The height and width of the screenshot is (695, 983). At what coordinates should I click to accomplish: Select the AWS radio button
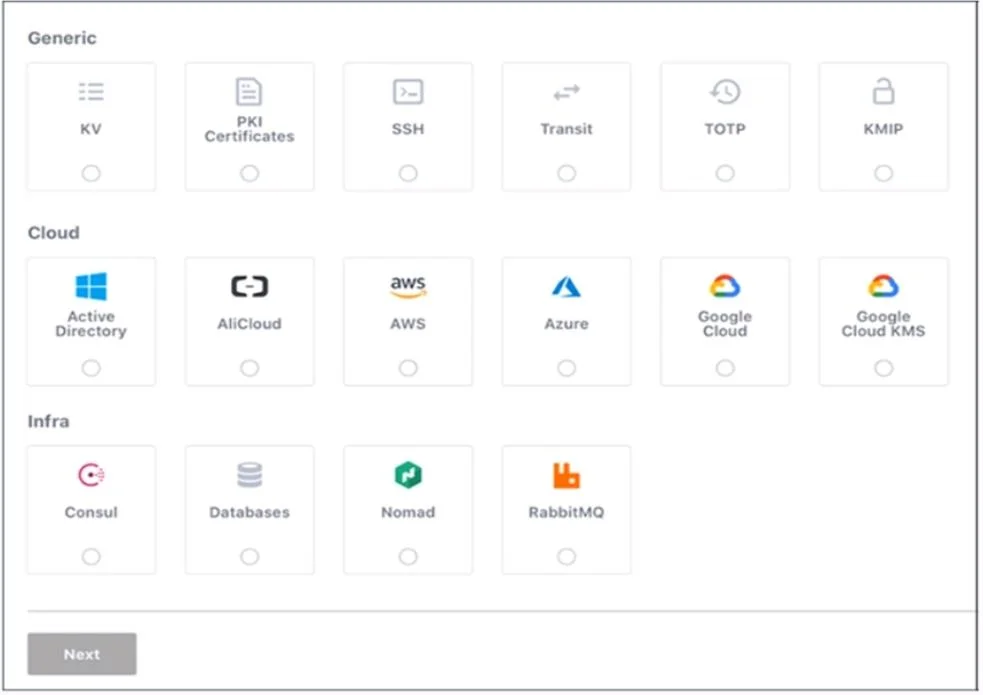click(x=408, y=368)
